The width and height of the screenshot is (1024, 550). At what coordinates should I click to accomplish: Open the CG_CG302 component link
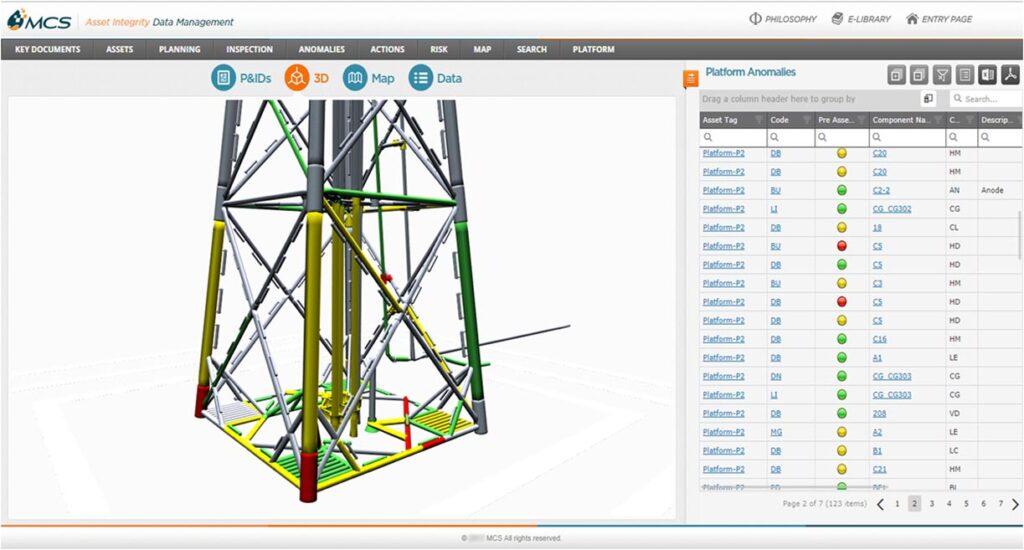click(891, 209)
